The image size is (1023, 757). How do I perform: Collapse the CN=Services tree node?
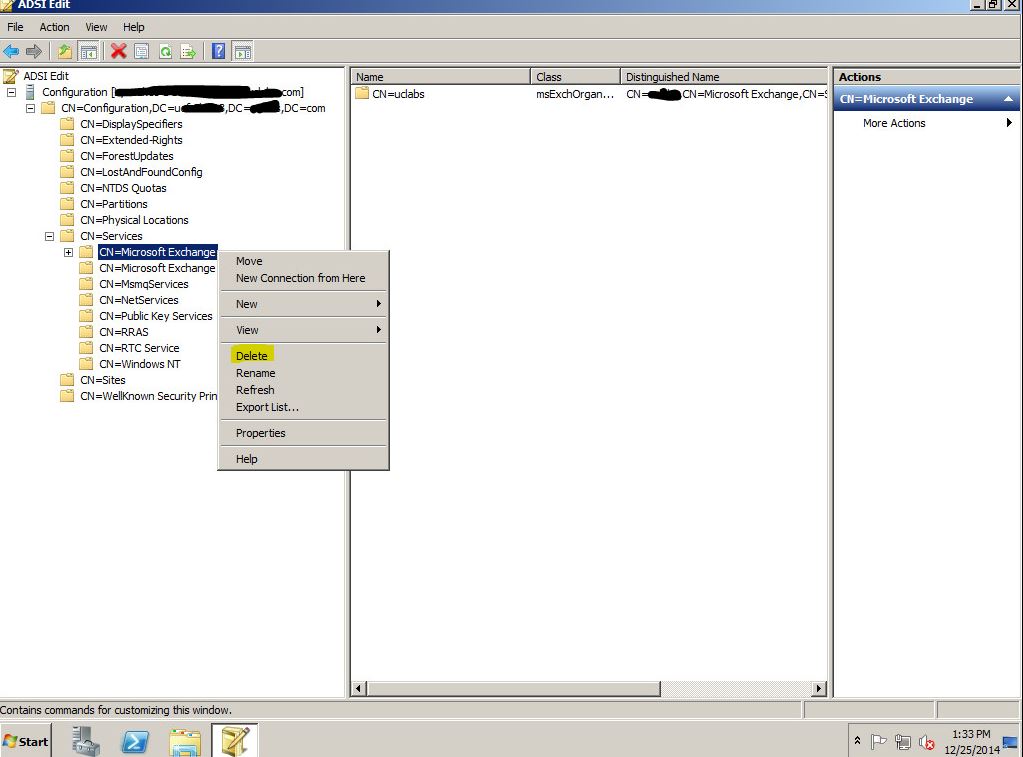click(x=50, y=236)
